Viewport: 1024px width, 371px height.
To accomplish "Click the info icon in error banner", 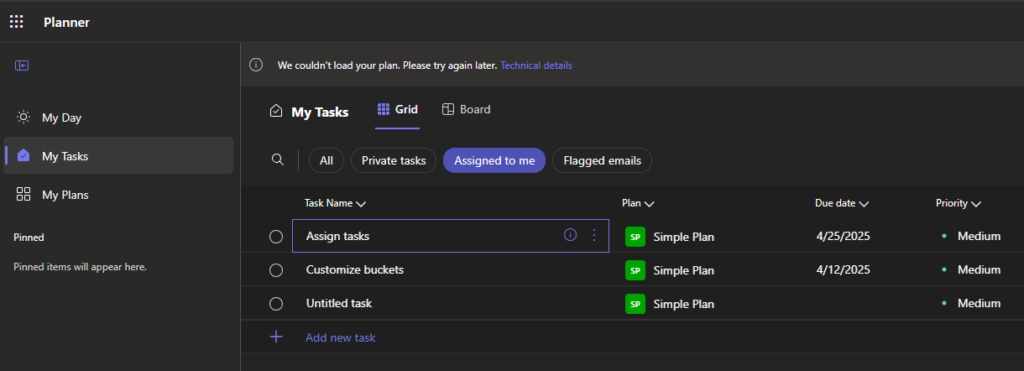I will coord(257,65).
